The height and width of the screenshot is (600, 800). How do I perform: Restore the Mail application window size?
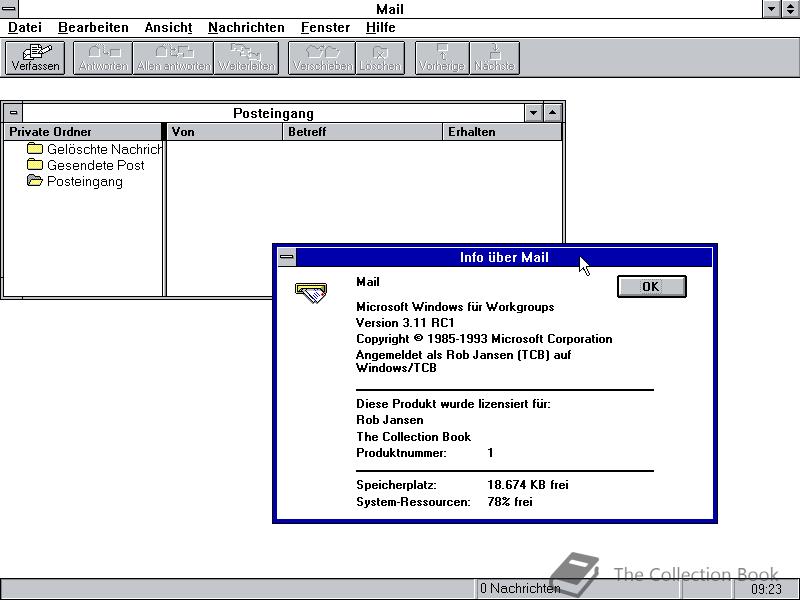click(x=790, y=9)
